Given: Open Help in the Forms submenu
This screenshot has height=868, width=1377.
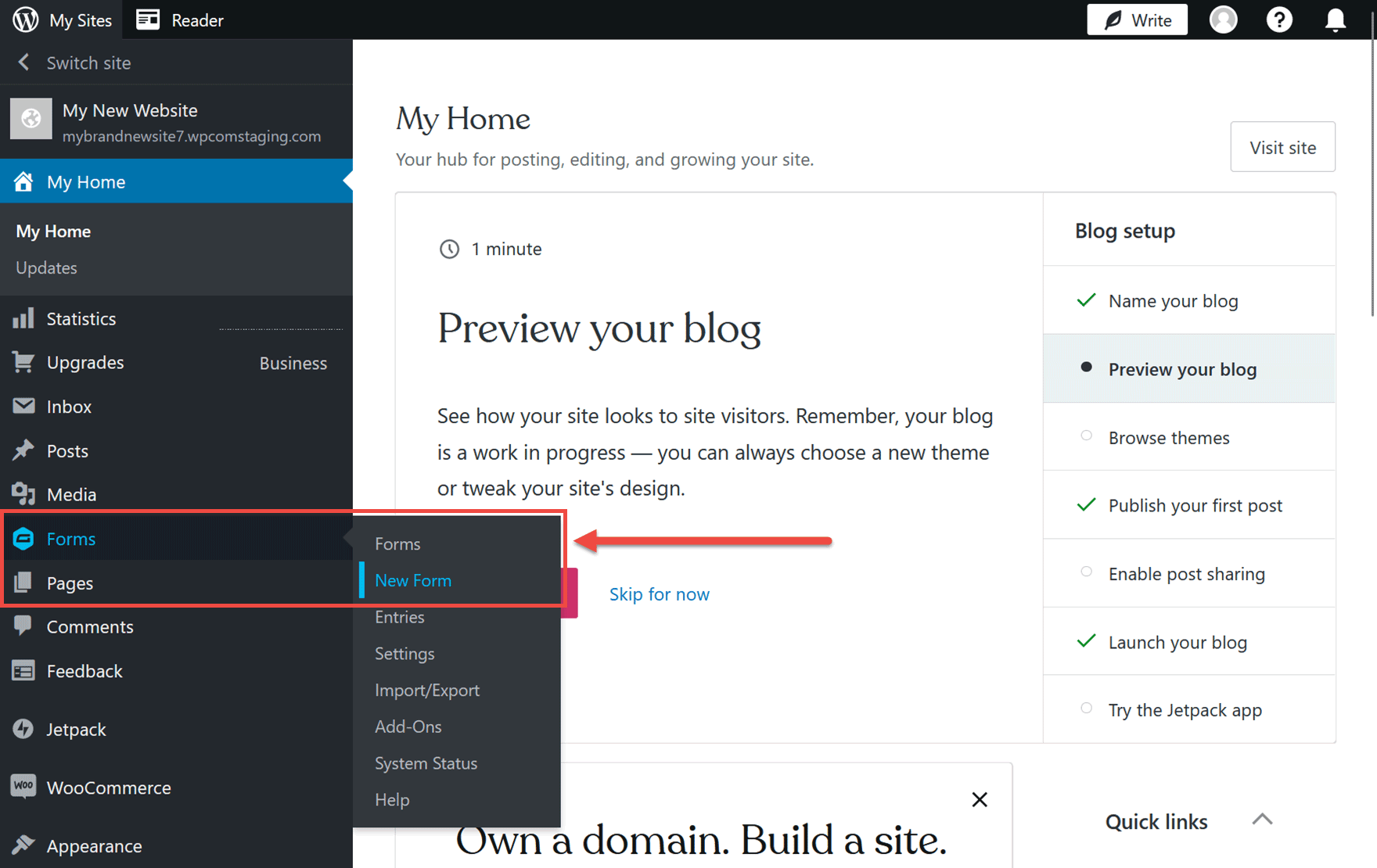Looking at the screenshot, I should point(392,799).
